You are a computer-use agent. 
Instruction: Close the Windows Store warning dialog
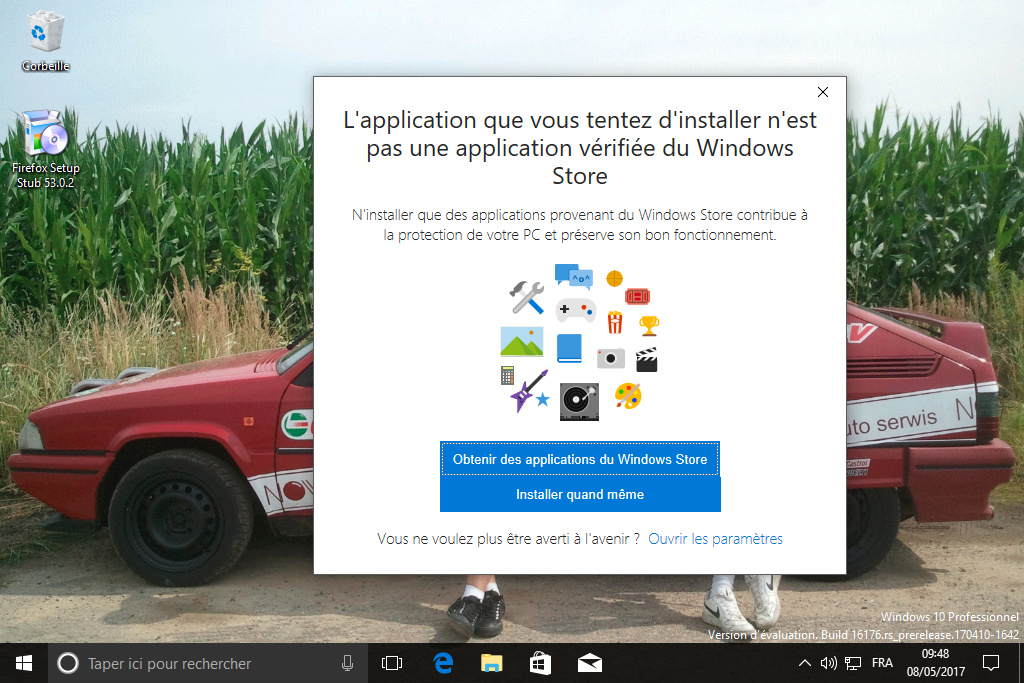[x=823, y=92]
